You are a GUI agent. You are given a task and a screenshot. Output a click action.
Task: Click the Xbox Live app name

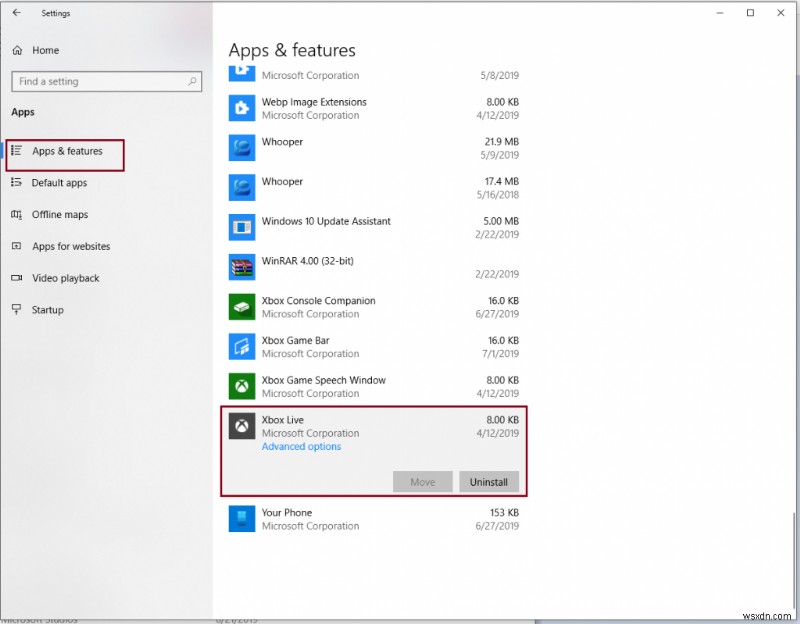click(283, 420)
